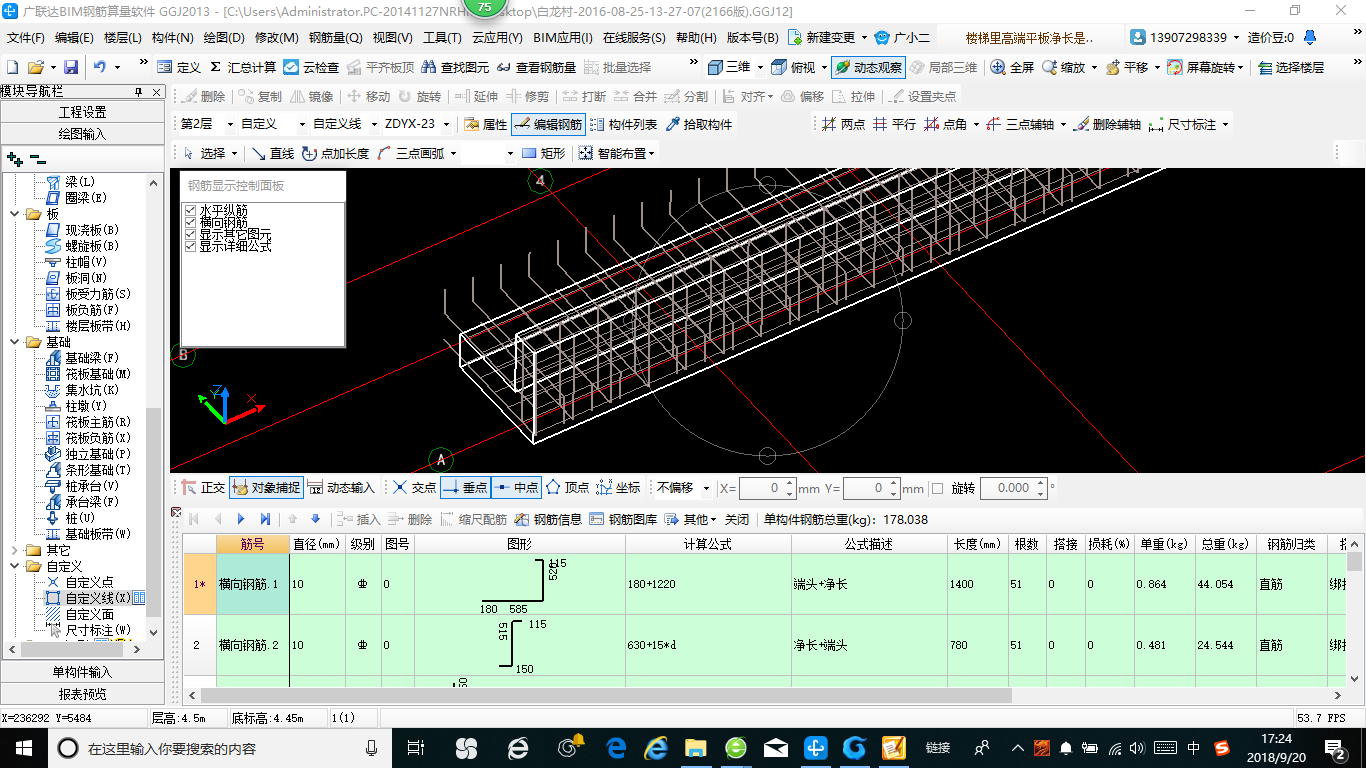
Task: Click horizontal scrollbar of rebar table
Action: pyautogui.click(x=606, y=695)
